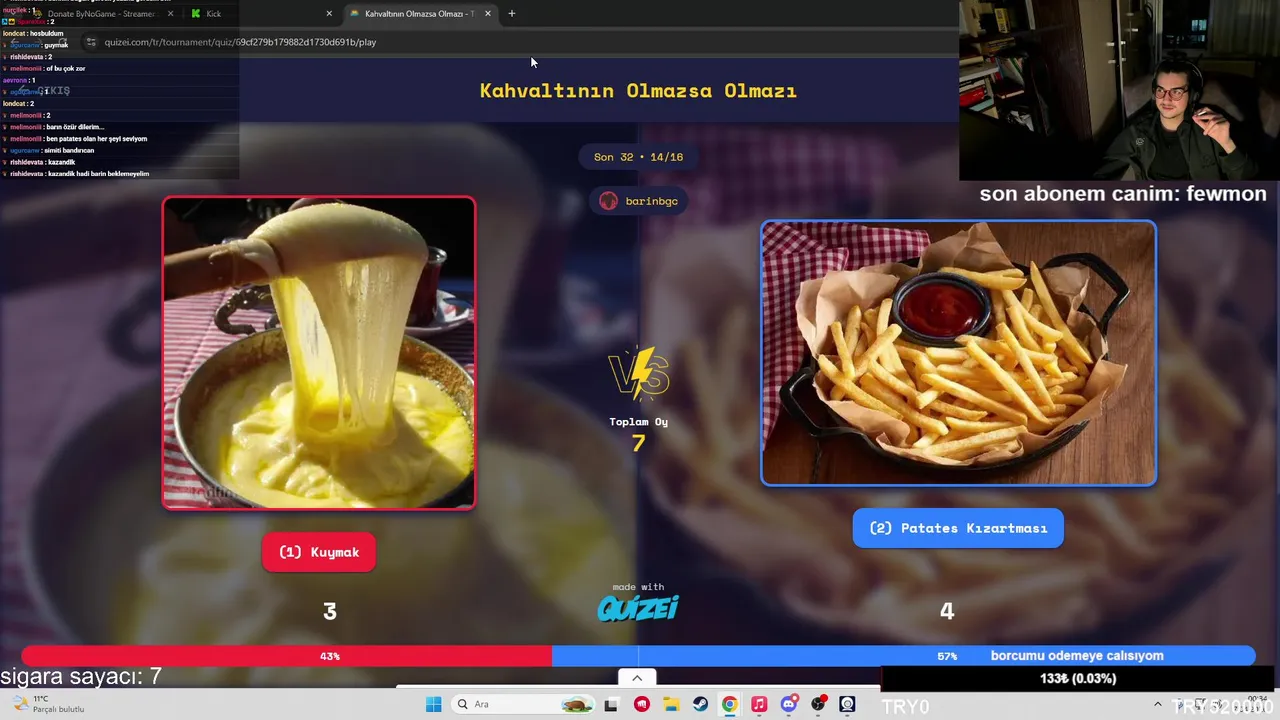Click the quiz title Kahvaltının Olmazsa Olmazı
This screenshot has width=1280, height=720.
pos(638,91)
